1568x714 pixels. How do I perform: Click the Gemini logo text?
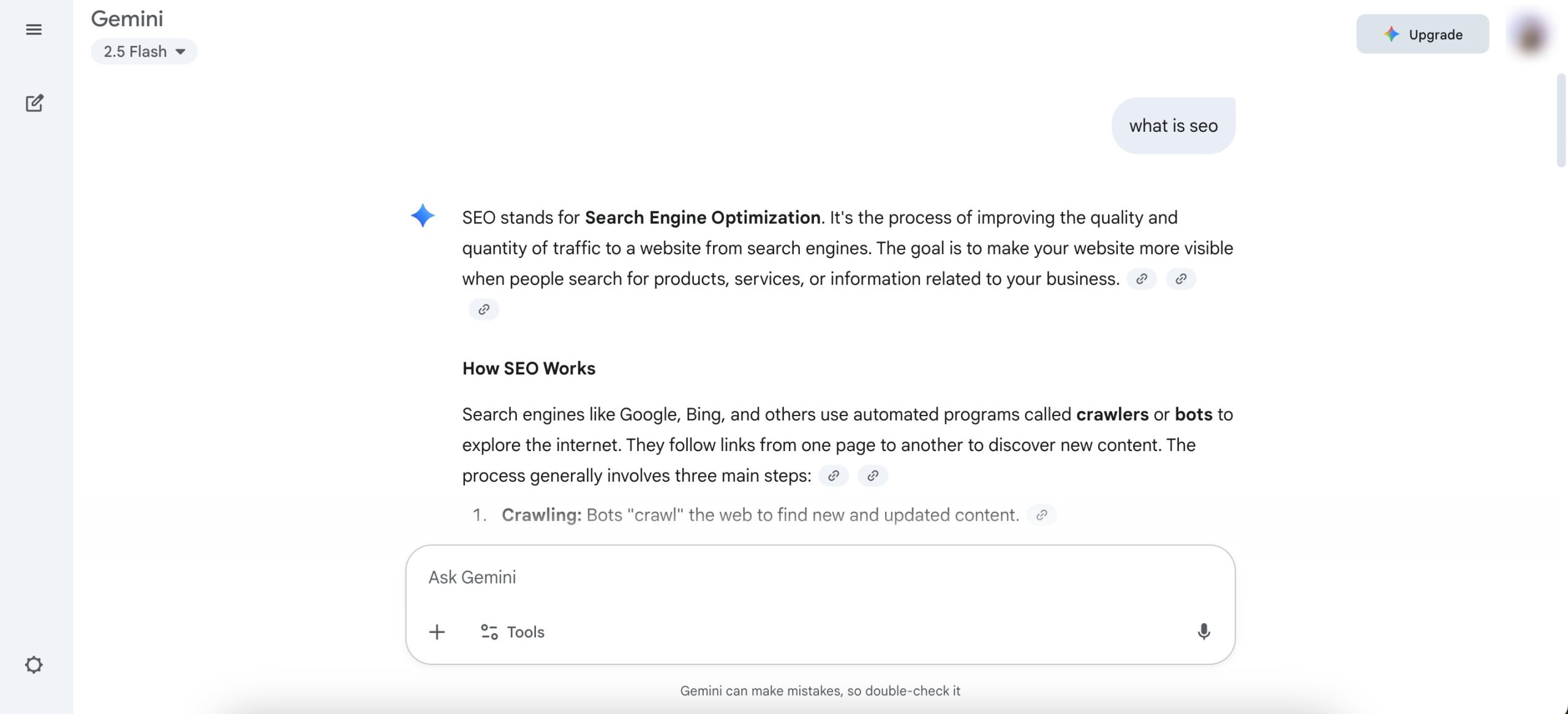(x=127, y=19)
